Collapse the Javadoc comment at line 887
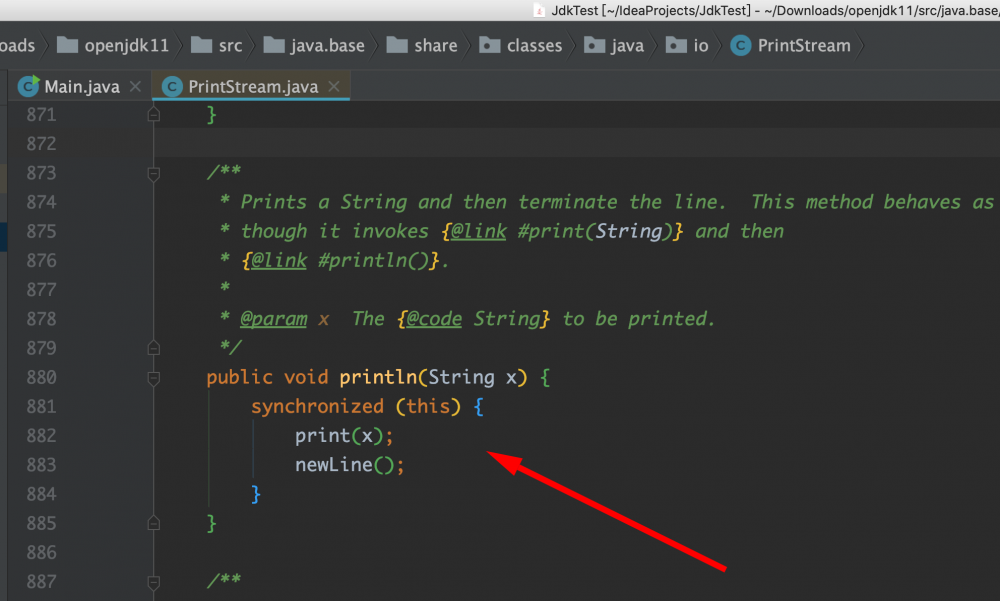Screen dimensions: 1000x601 tap(154, 582)
